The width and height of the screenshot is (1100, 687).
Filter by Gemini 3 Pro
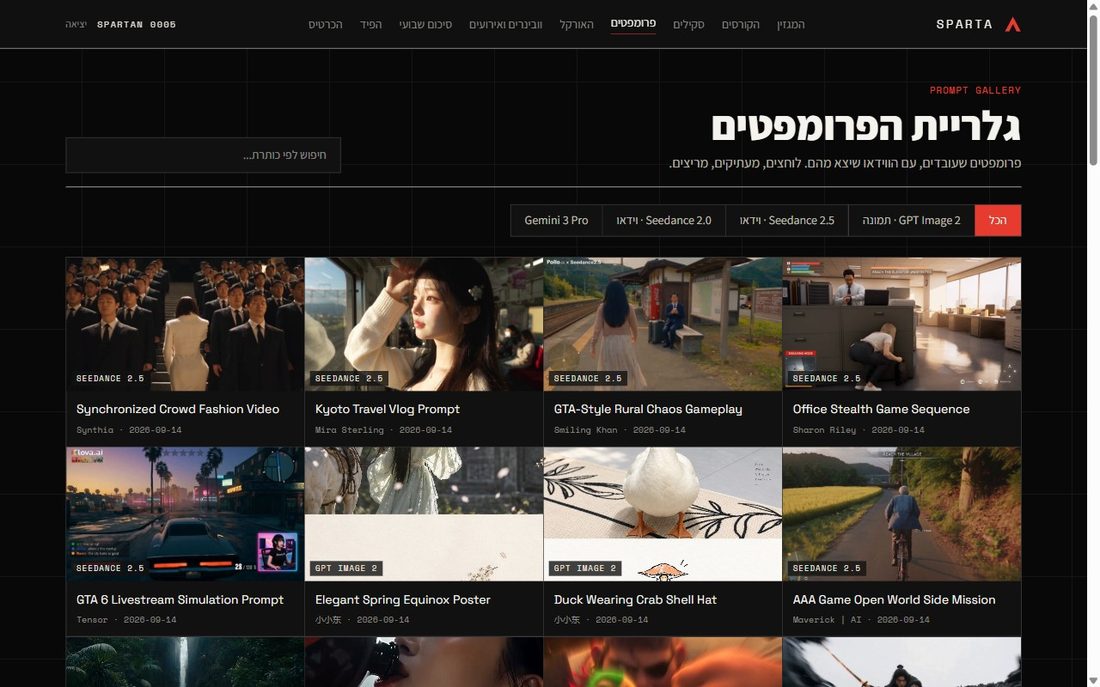(556, 220)
